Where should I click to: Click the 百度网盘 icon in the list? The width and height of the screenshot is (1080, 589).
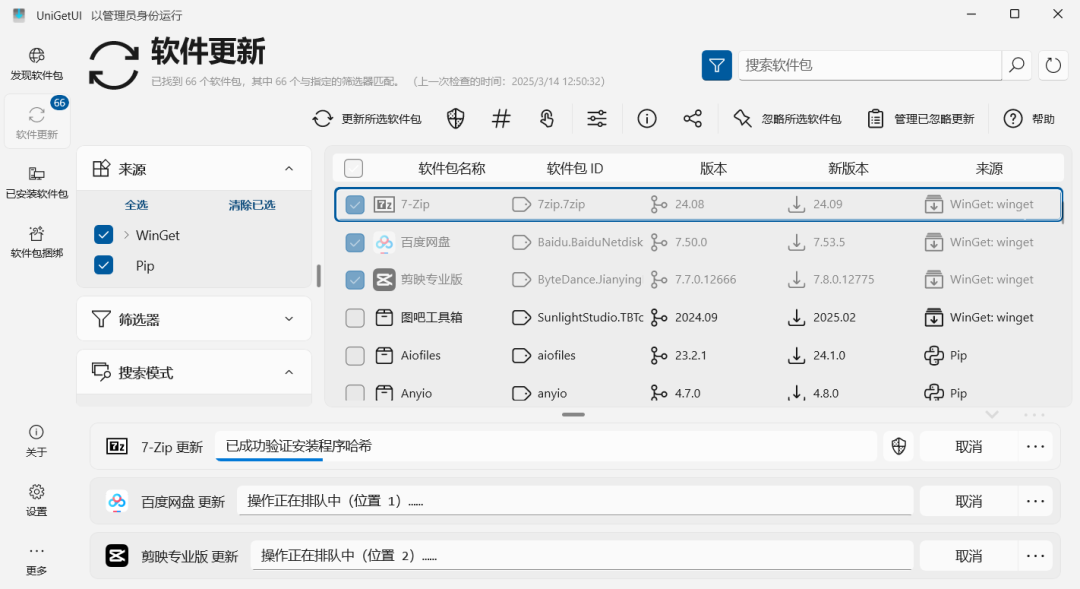pyautogui.click(x=384, y=242)
